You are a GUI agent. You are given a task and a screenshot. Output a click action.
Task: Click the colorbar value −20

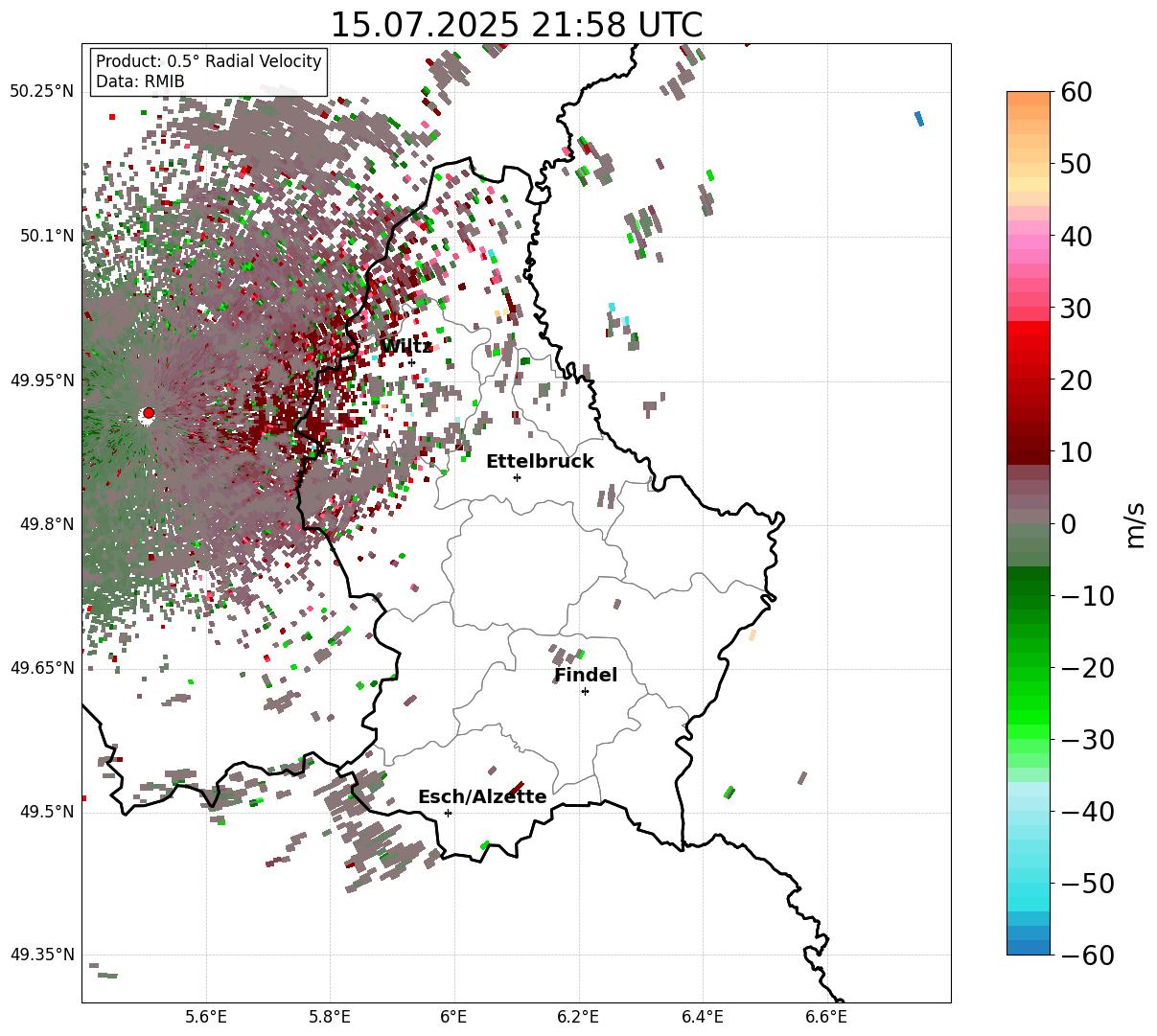1088,668
